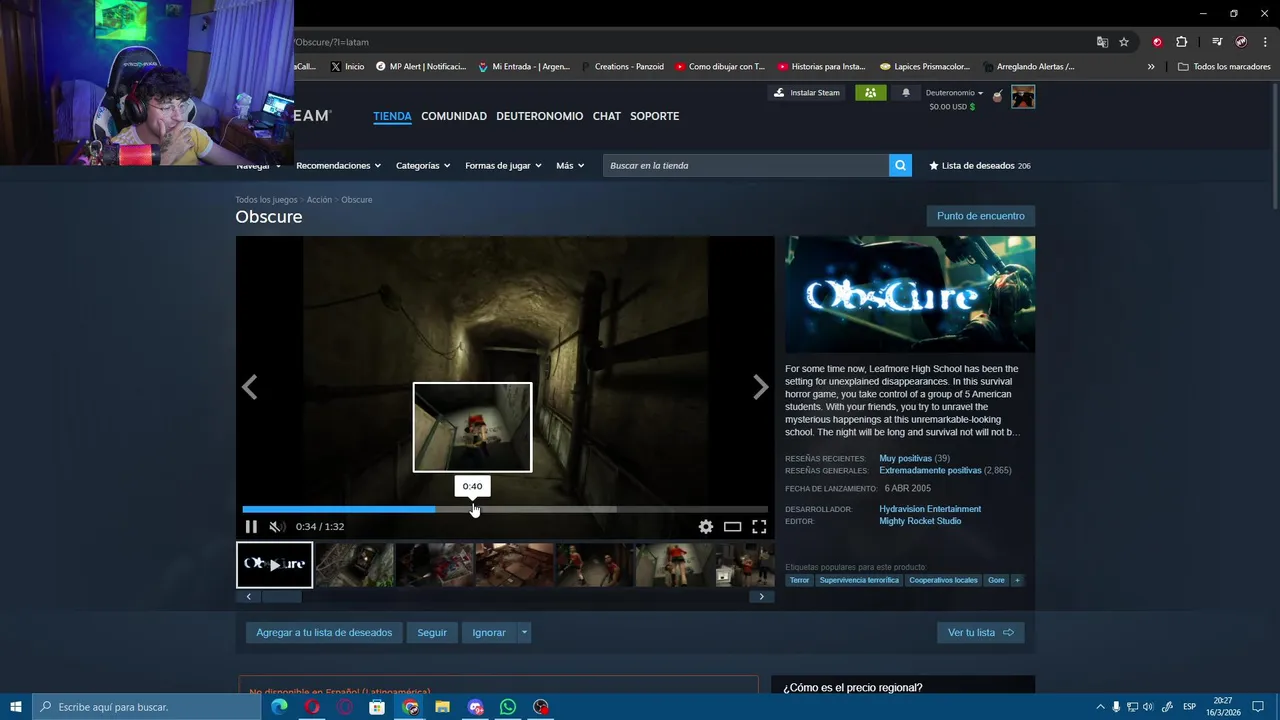The image size is (1280, 720).
Task: Click the mate gourd badge icon
Action: coord(997,96)
